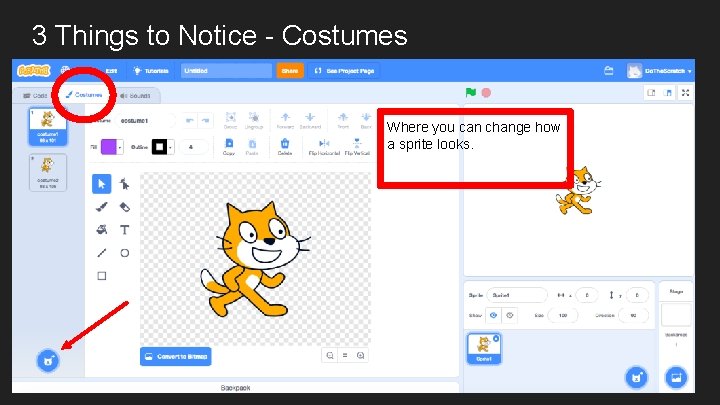Screen dimensions: 720x405
Task: Flip the costume vertically
Action: [357, 146]
